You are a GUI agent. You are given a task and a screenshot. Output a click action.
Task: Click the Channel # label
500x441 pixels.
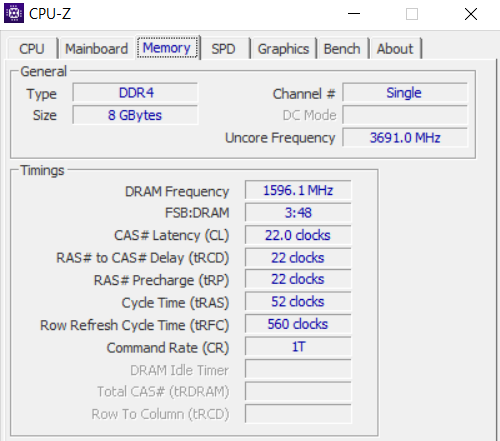304,94
